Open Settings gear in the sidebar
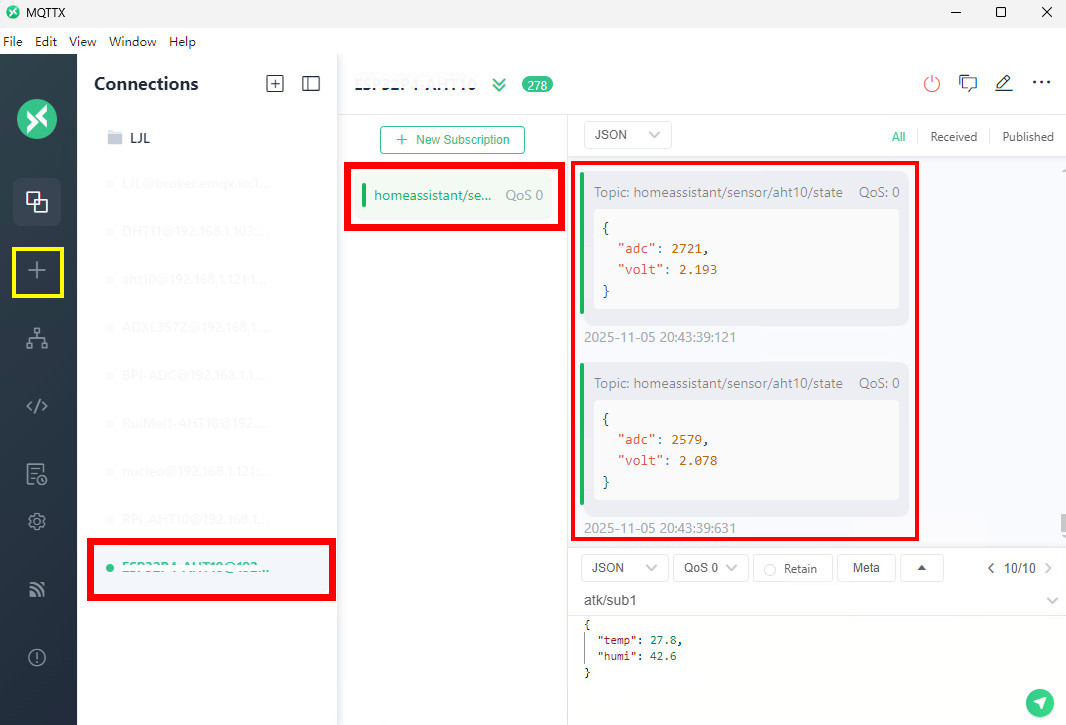 [x=37, y=522]
